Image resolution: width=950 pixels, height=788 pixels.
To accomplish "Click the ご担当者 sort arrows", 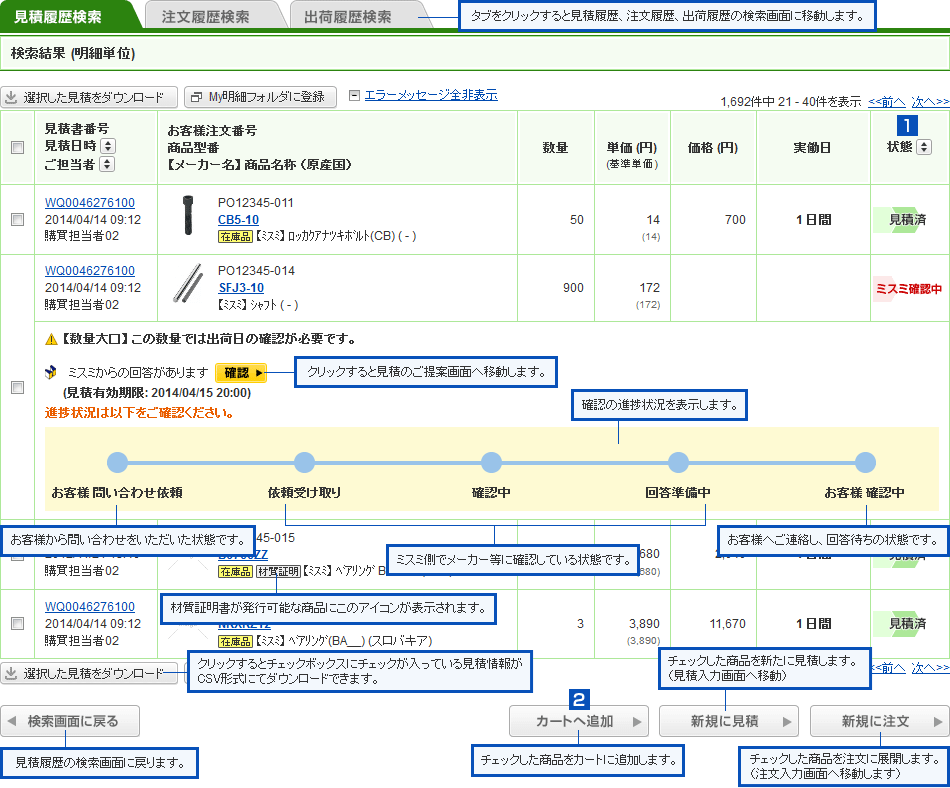I will click(x=107, y=165).
